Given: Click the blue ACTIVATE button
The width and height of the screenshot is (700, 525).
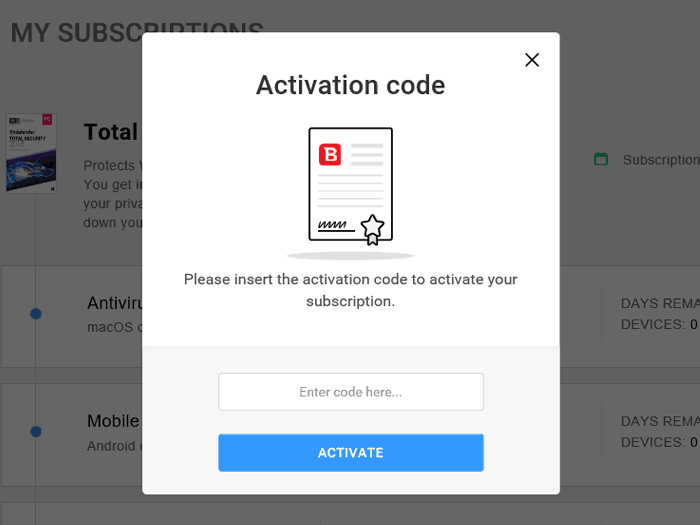Looking at the screenshot, I should pyautogui.click(x=351, y=453).
